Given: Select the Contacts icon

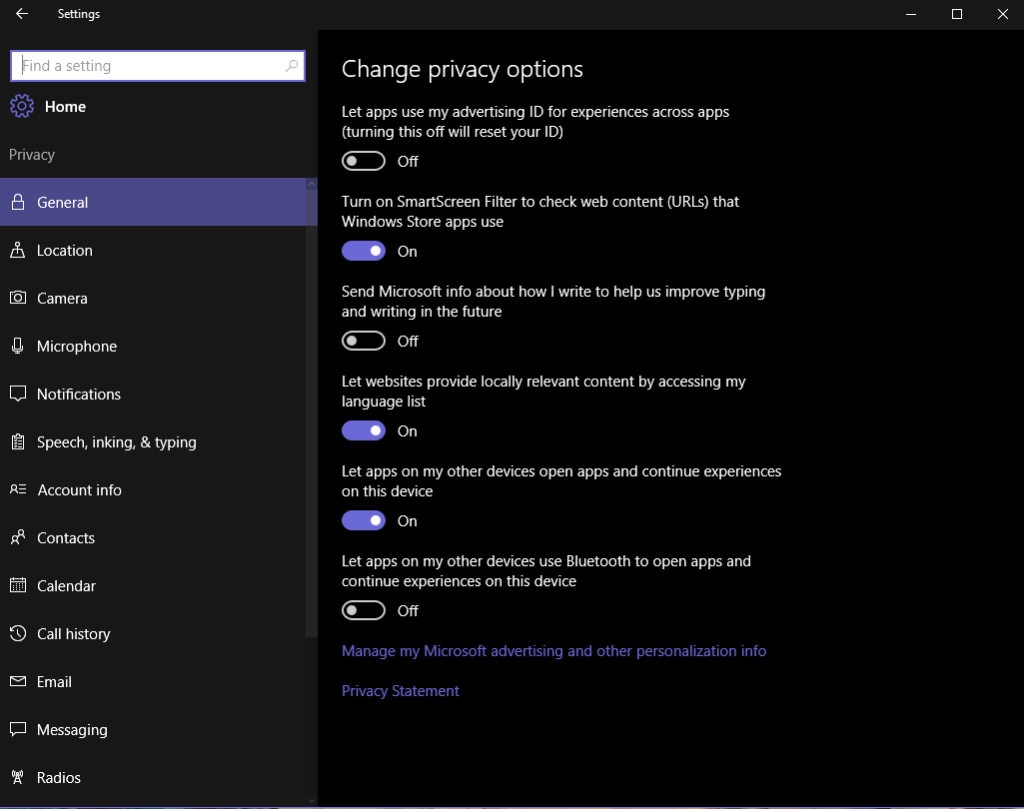Looking at the screenshot, I should (x=18, y=538).
